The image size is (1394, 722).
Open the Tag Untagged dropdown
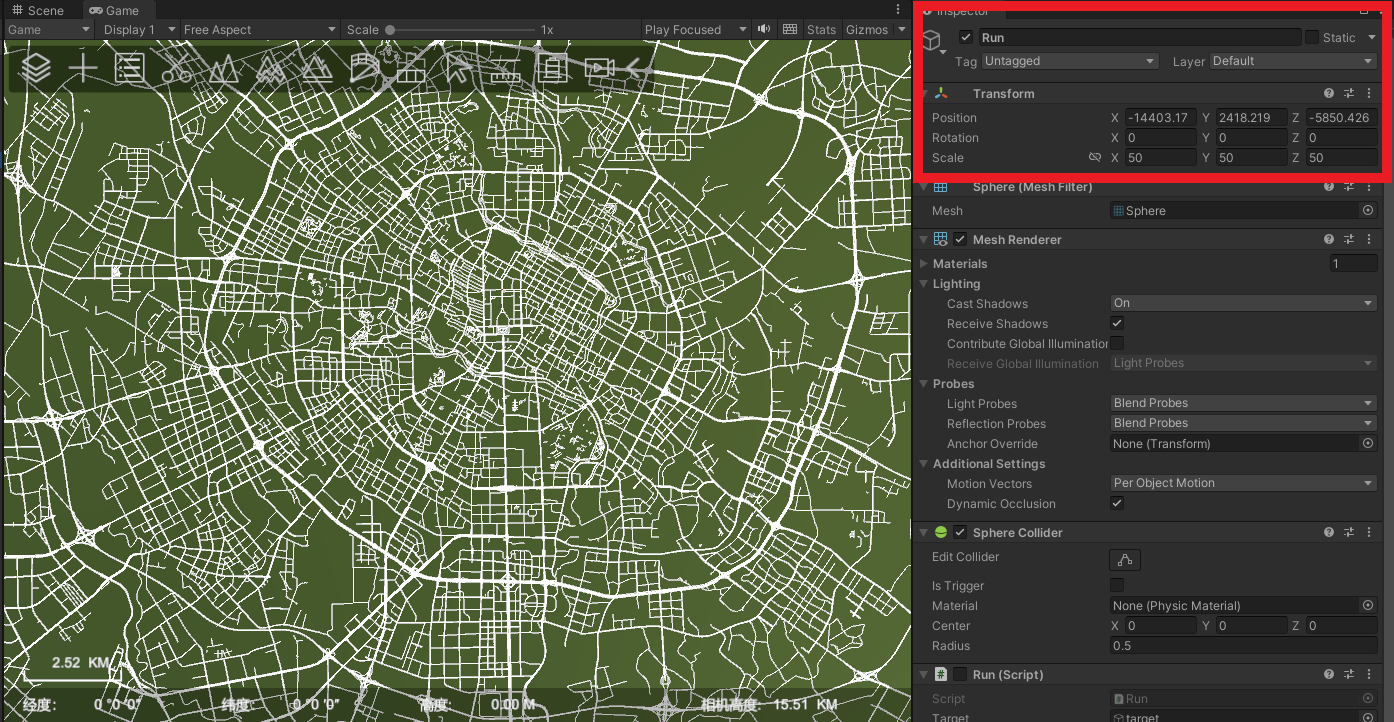point(1069,61)
